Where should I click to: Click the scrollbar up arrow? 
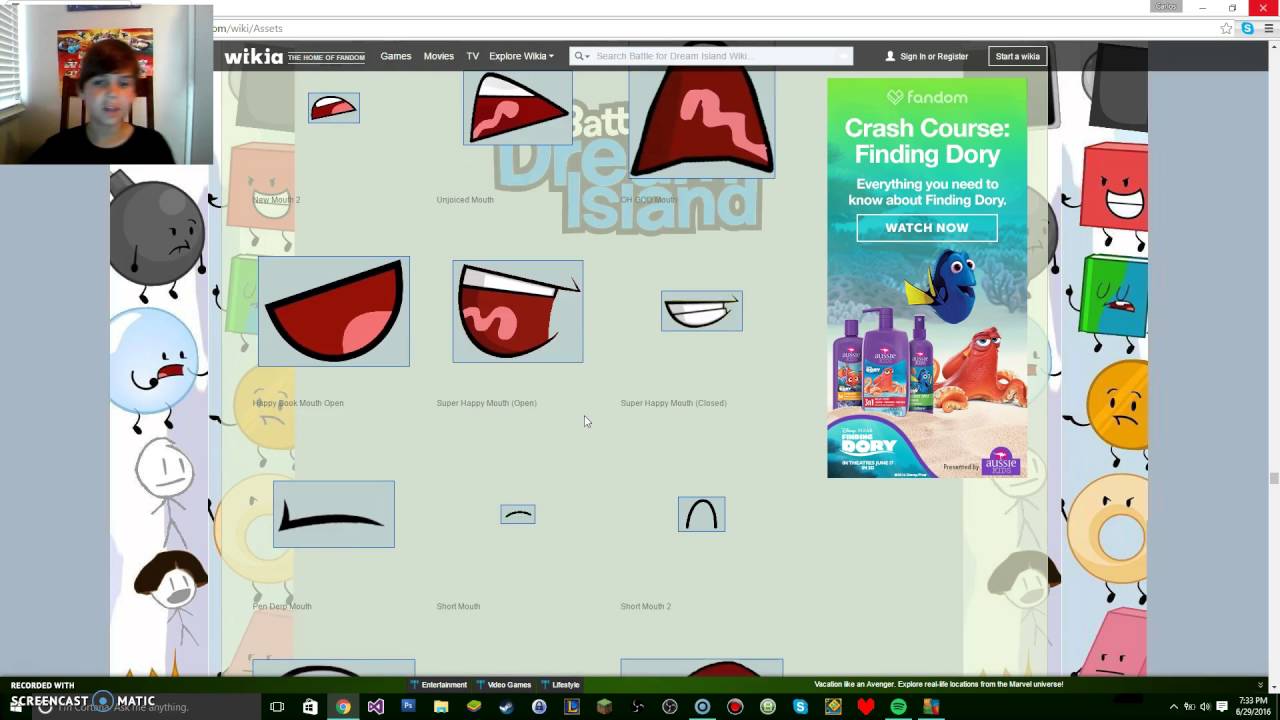pyautogui.click(x=1273, y=48)
